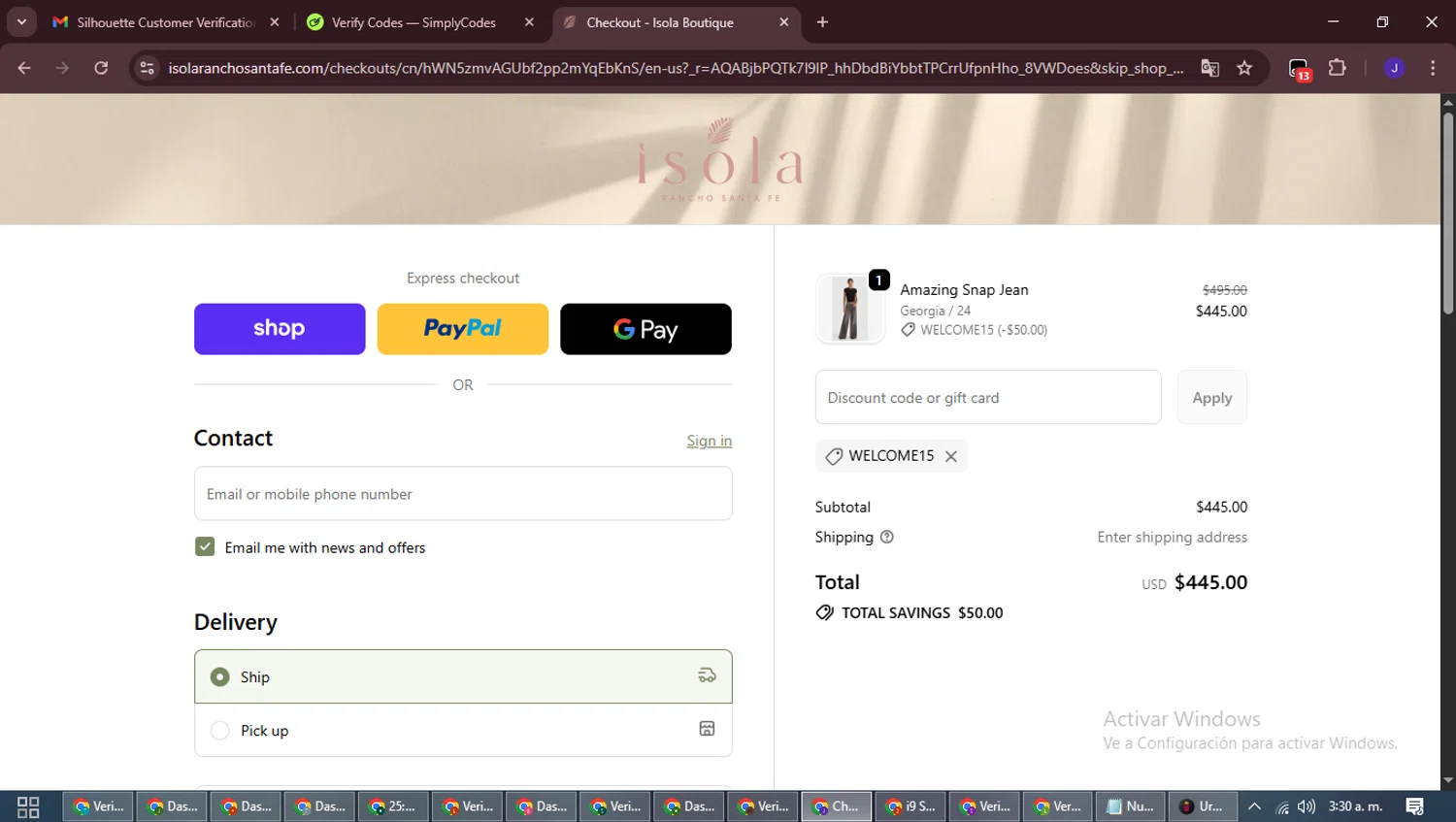Screen dimensions: 1456x822
Task: Click the Enter shipping address text
Action: pyautogui.click(x=1173, y=537)
